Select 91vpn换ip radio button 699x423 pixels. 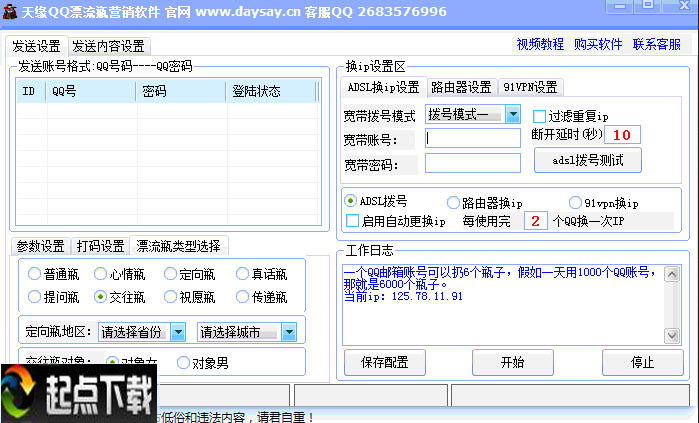[575, 203]
